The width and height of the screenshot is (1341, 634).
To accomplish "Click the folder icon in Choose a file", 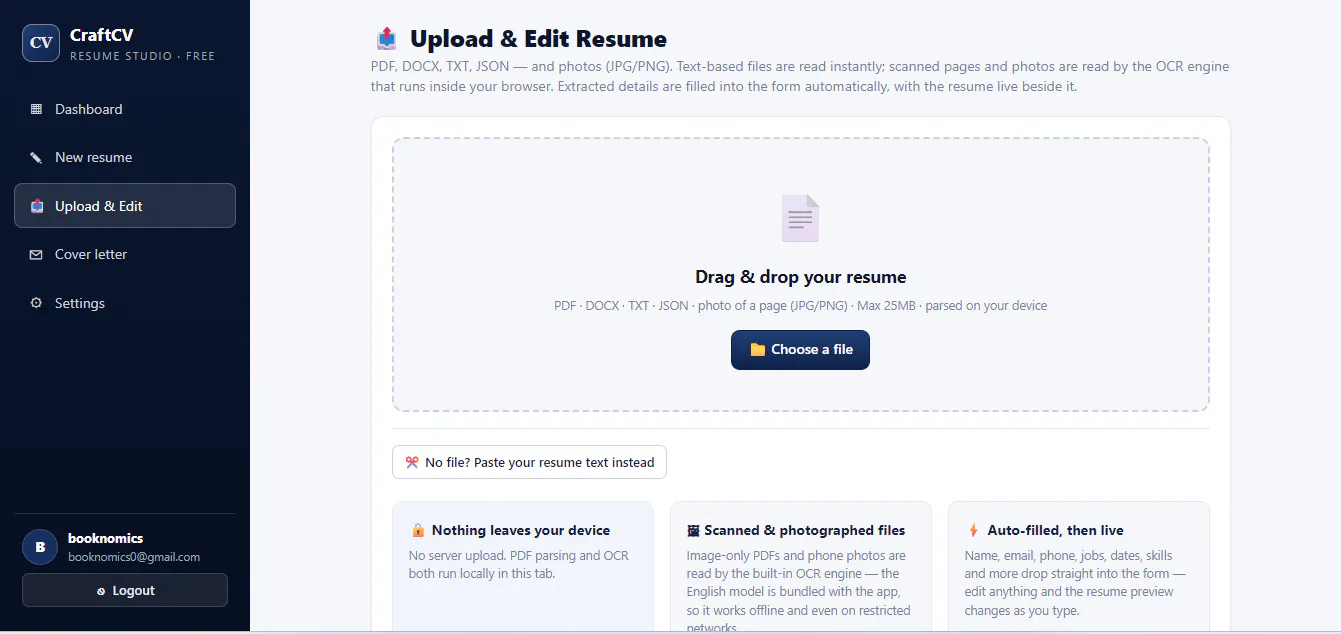I will point(758,350).
